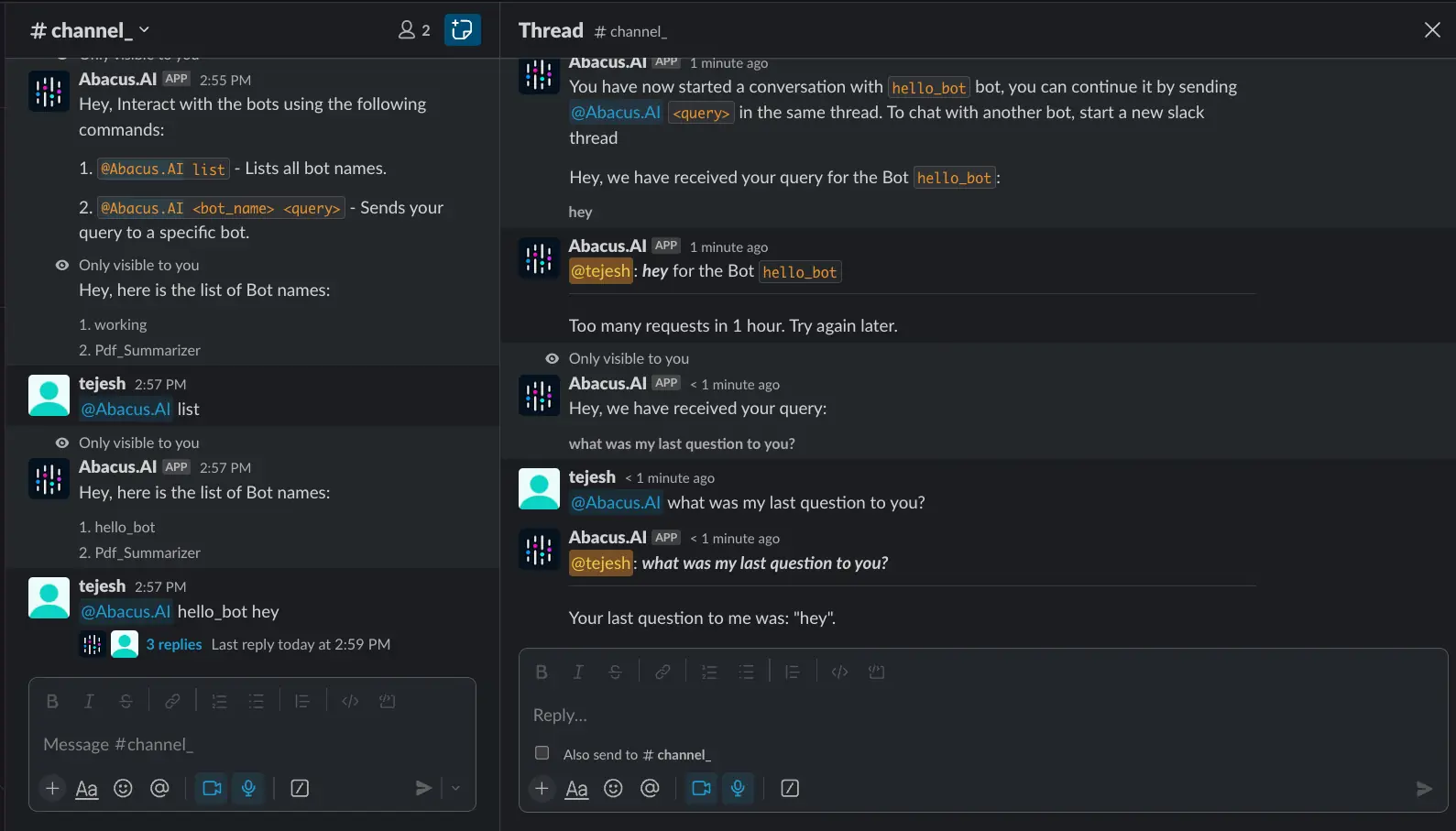Click mention icon in channel composer
Screen dimensions: 1456x831
(159, 789)
